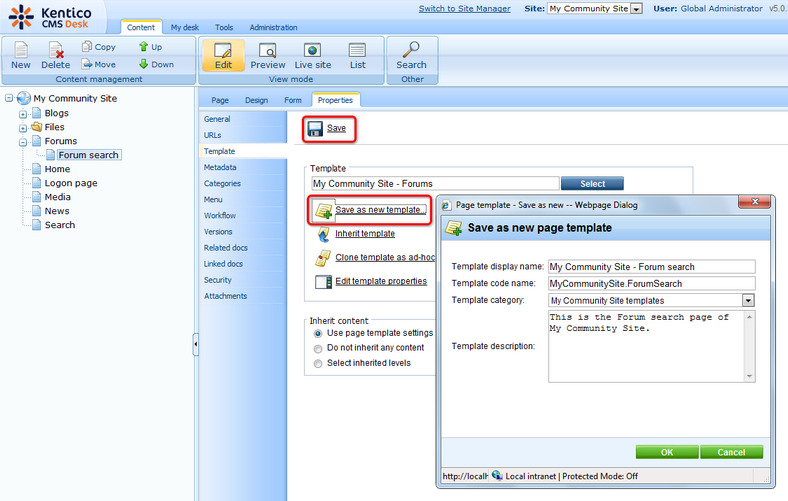
Task: Click the Select template button
Action: tap(592, 183)
